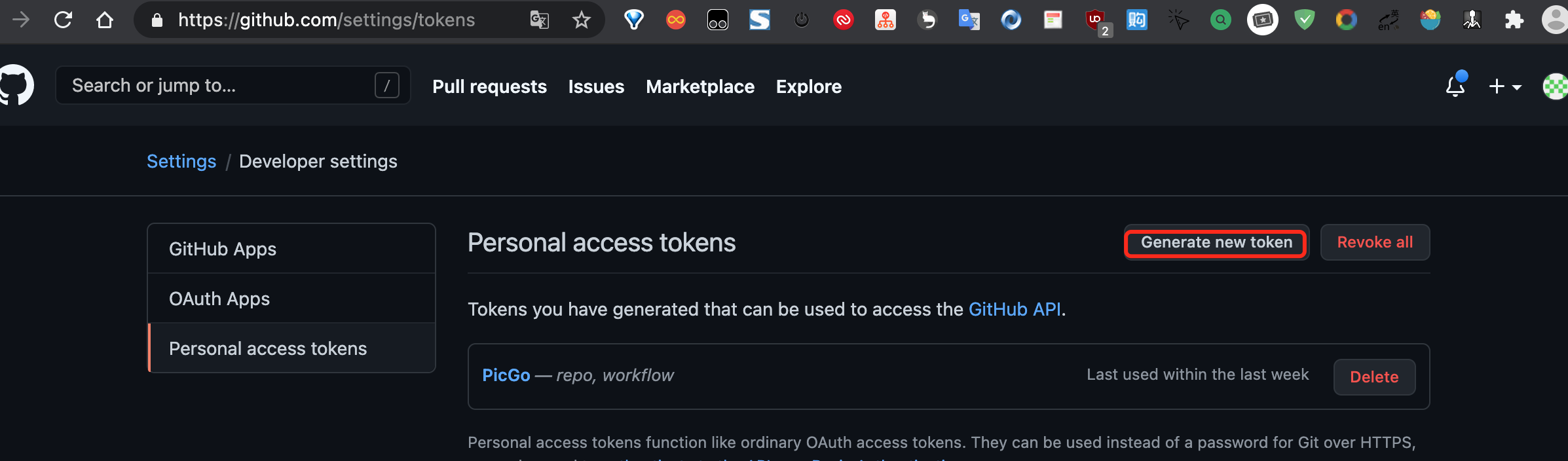Delete the PicGo token
This screenshot has width=1568, height=461.
1374,377
